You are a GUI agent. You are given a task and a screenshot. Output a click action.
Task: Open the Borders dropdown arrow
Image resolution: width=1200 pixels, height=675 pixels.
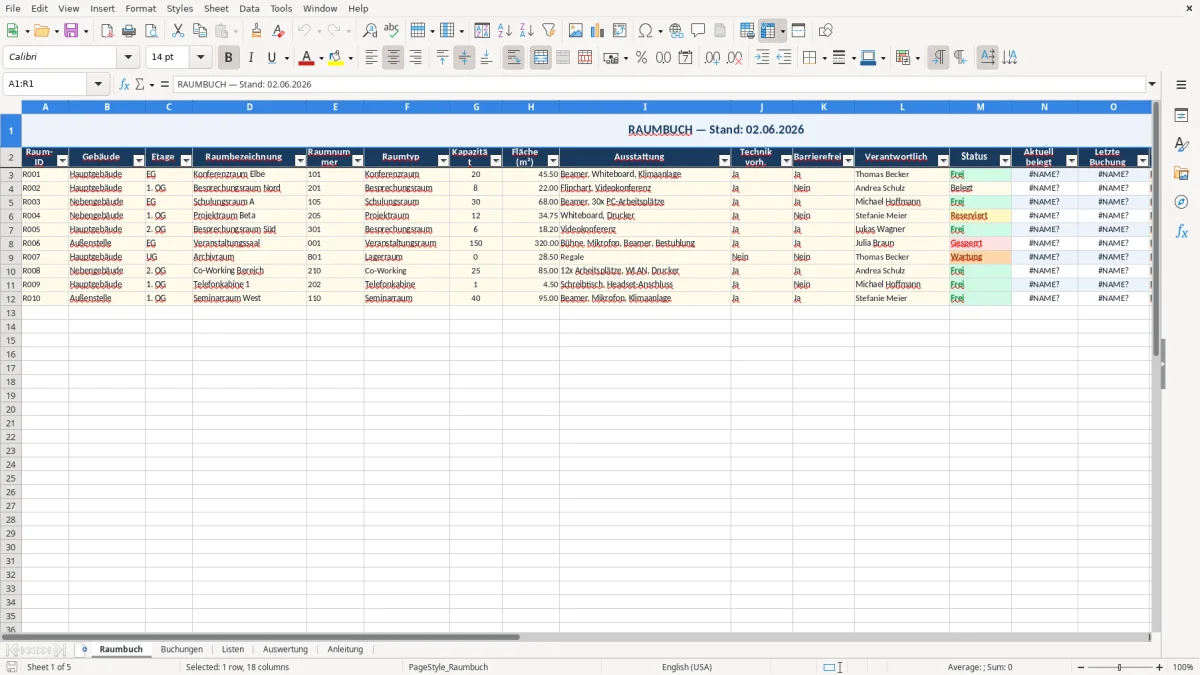coord(825,58)
